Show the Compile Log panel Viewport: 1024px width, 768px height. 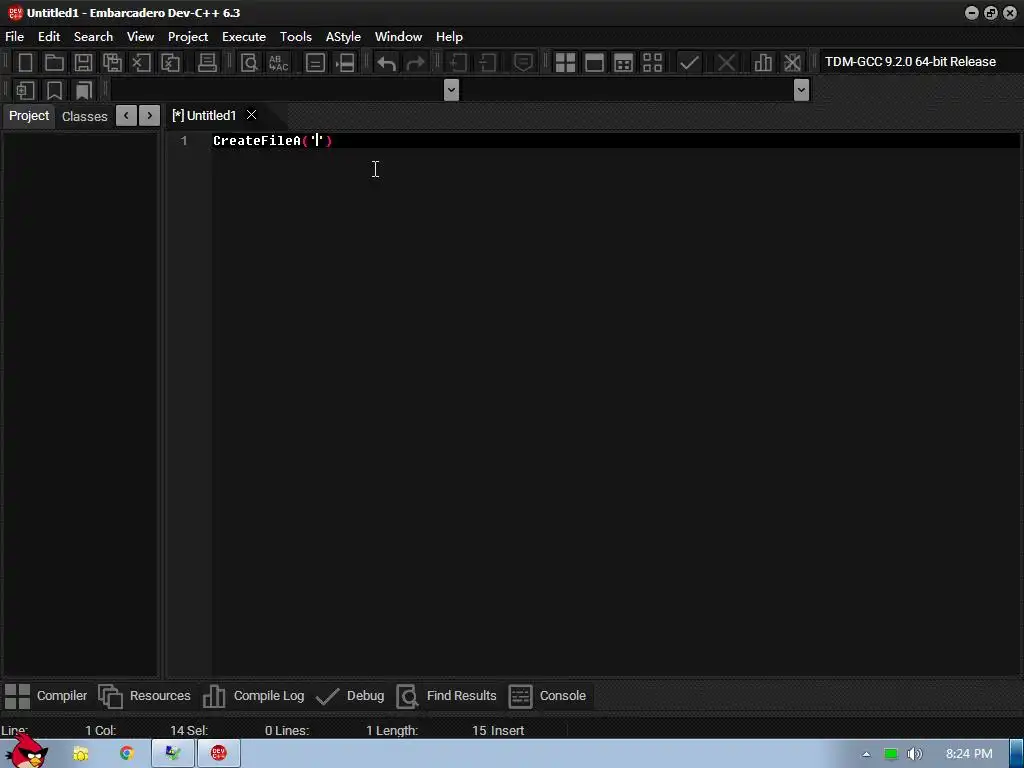coord(253,696)
